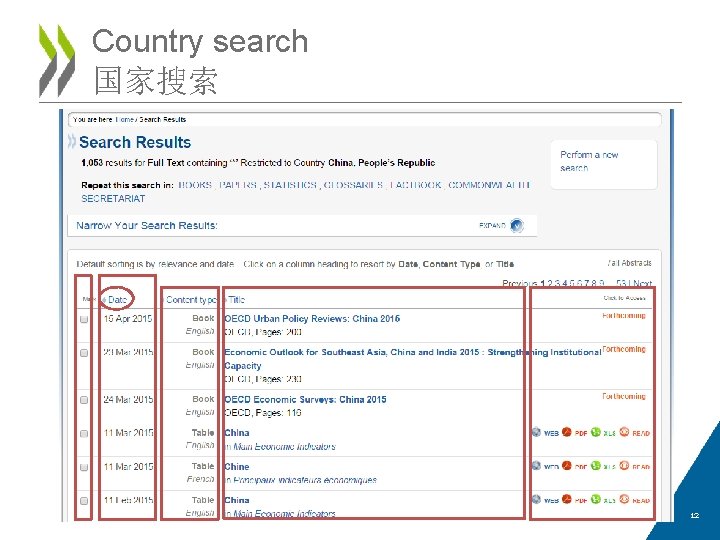Go to Home in breadcrumb

click(x=124, y=119)
